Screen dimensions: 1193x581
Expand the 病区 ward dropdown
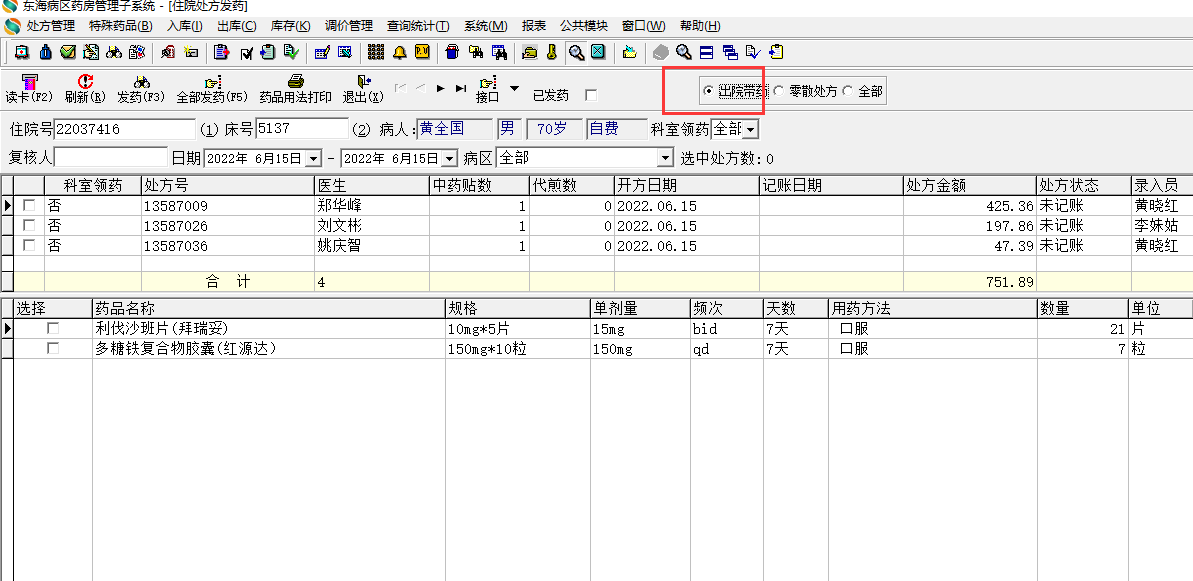(665, 158)
